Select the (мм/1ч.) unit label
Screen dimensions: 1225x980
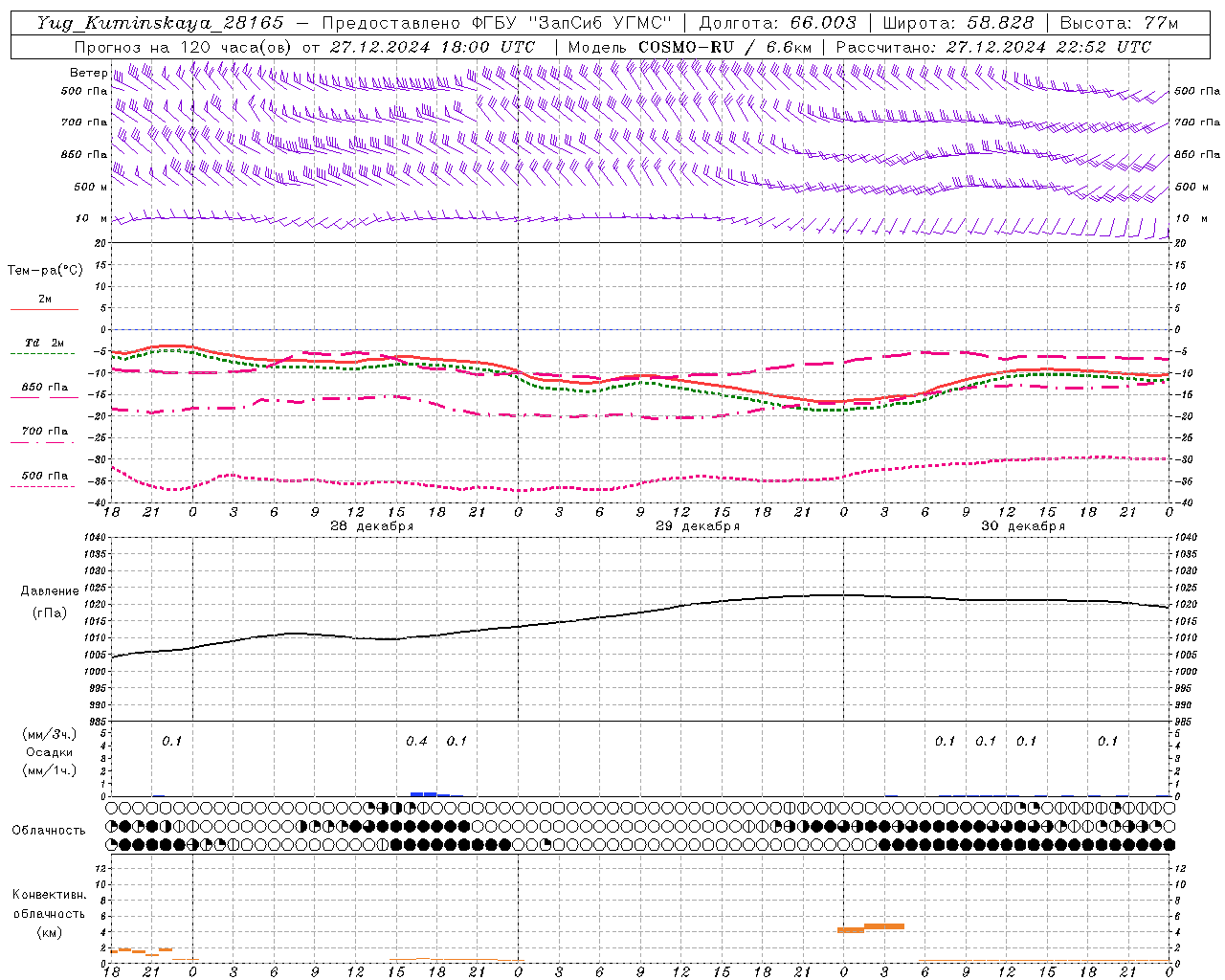coord(49,770)
